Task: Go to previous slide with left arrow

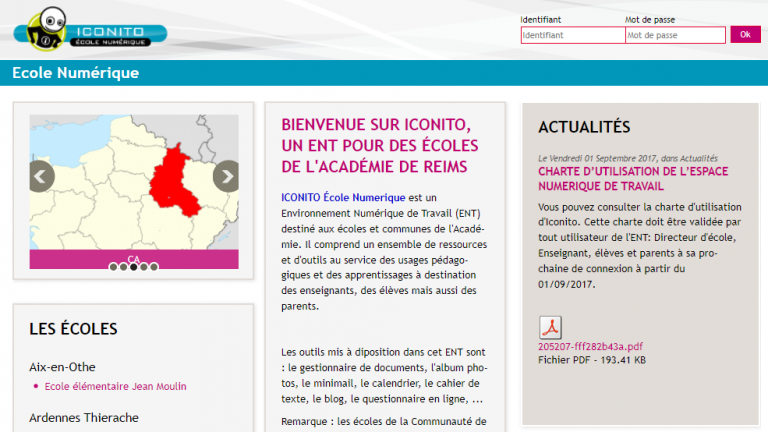Action: pos(41,176)
